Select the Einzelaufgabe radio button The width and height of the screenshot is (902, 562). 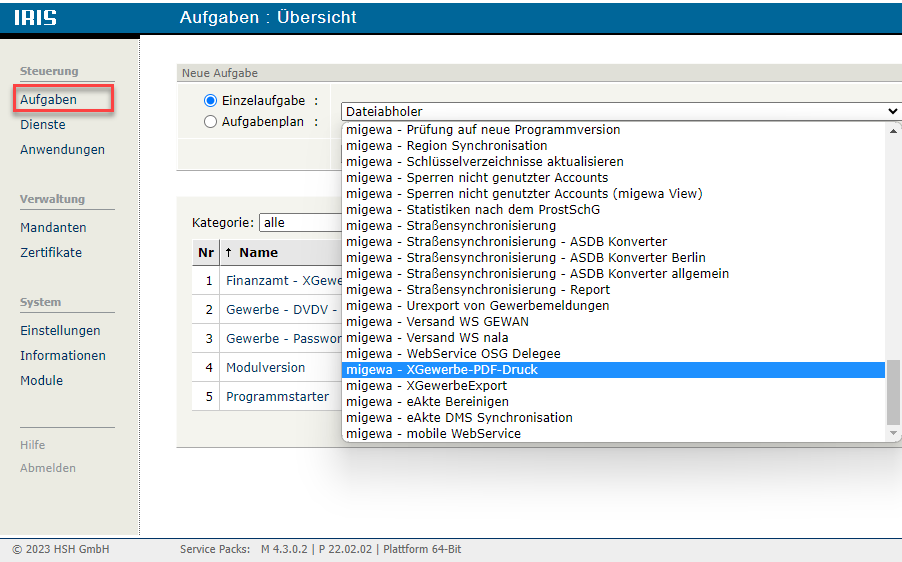point(210,101)
